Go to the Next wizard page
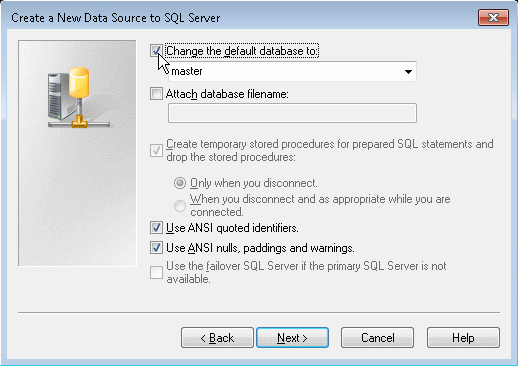Viewport: 518px width, 366px height. point(292,338)
